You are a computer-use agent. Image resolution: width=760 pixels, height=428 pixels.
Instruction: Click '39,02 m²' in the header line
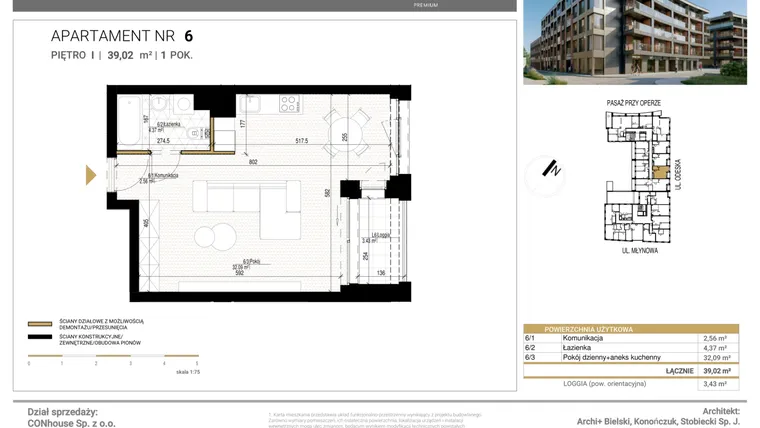click(x=129, y=55)
